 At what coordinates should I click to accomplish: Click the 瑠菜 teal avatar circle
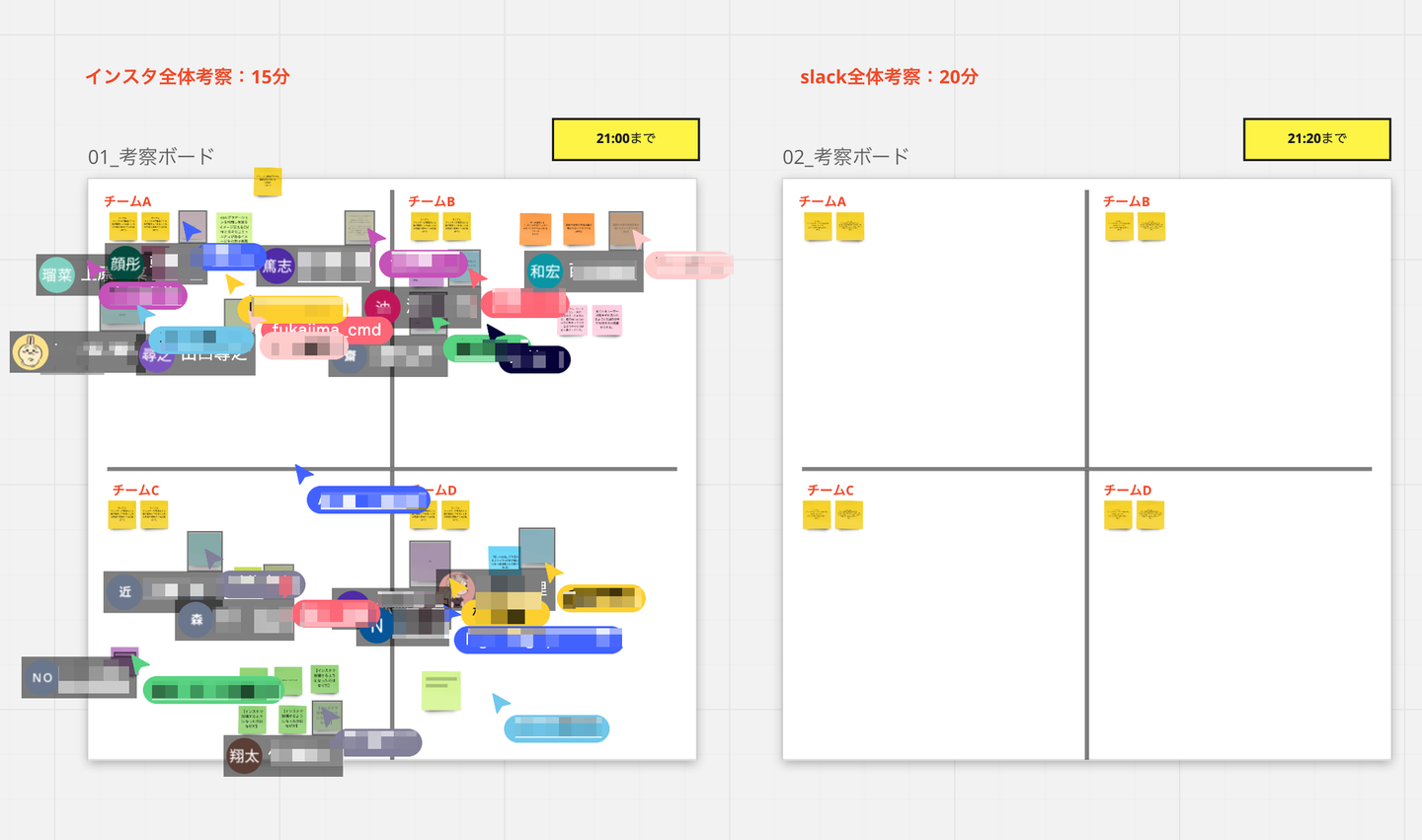click(x=56, y=275)
